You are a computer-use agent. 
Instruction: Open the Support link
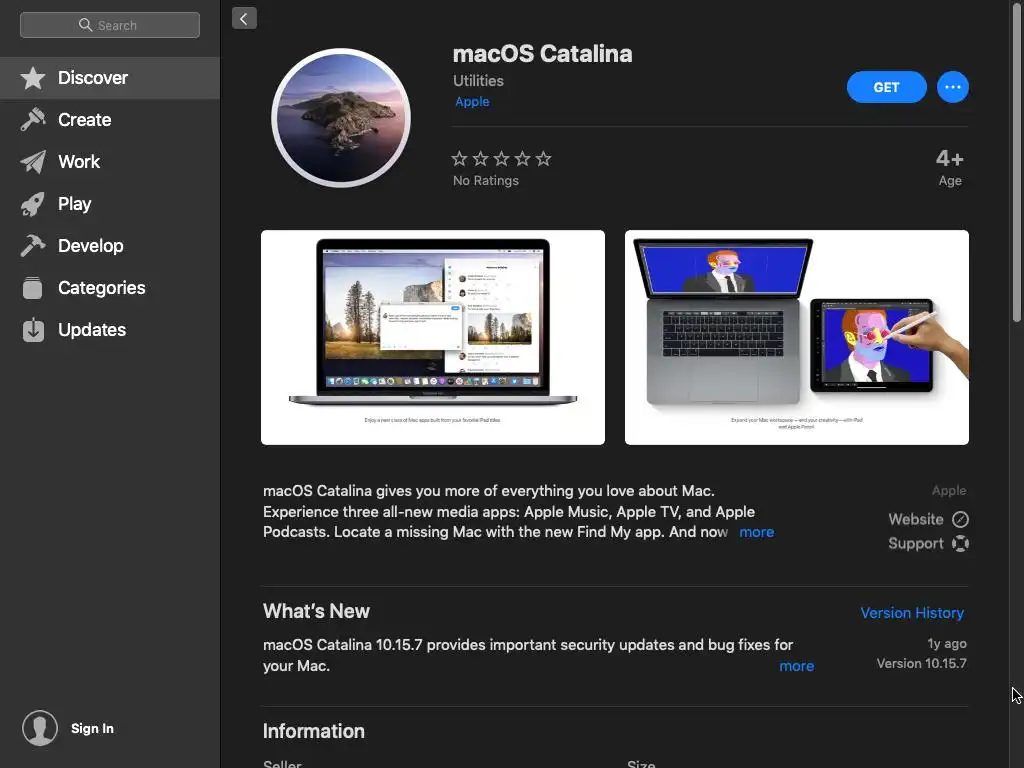coord(928,543)
